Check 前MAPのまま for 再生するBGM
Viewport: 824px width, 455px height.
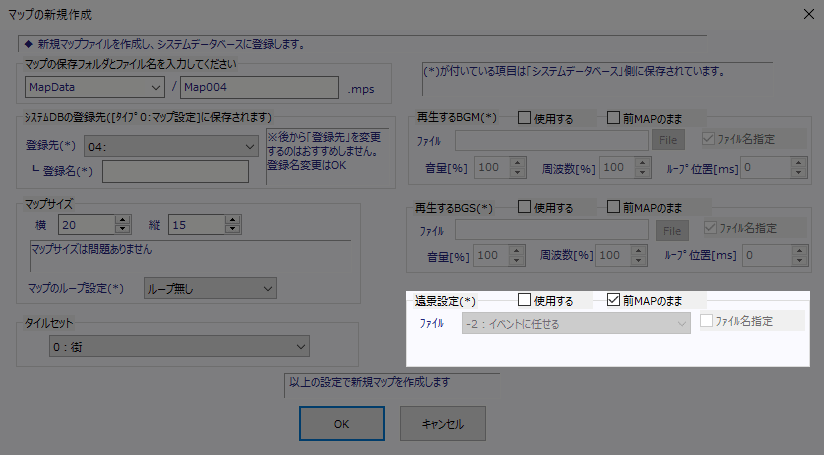(613, 118)
